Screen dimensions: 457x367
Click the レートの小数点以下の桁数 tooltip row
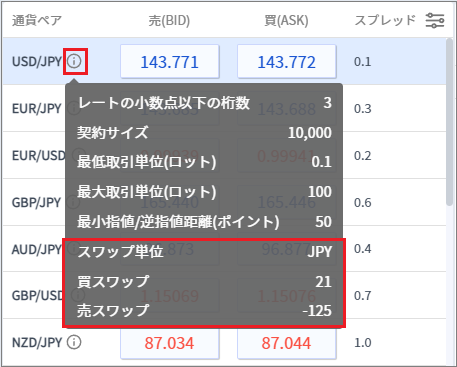click(204, 103)
